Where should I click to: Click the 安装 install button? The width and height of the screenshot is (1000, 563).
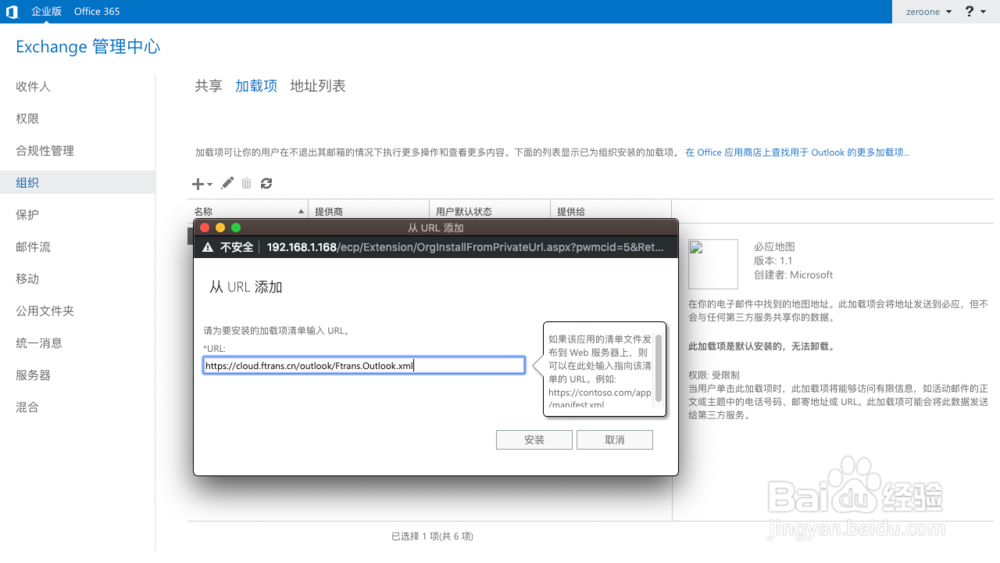point(534,440)
